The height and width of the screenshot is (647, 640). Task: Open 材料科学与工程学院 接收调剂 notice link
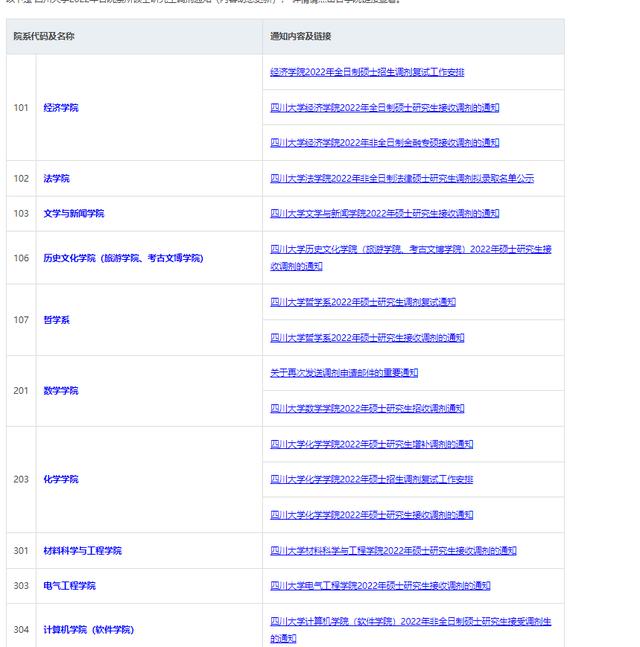[393, 550]
